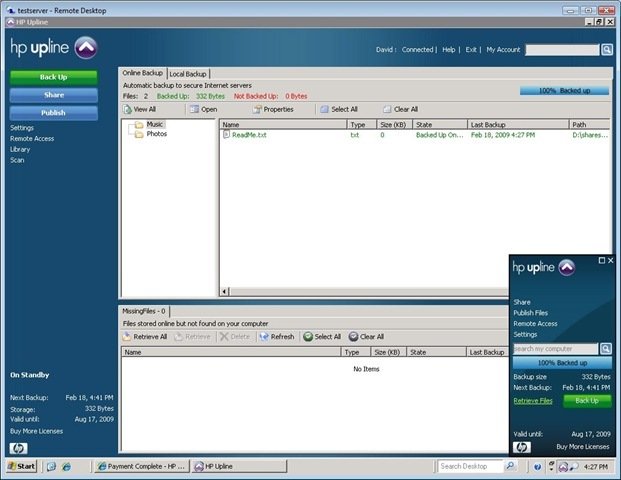This screenshot has width=621, height=480.
Task: Click the View All toolbar icon
Action: 128,109
